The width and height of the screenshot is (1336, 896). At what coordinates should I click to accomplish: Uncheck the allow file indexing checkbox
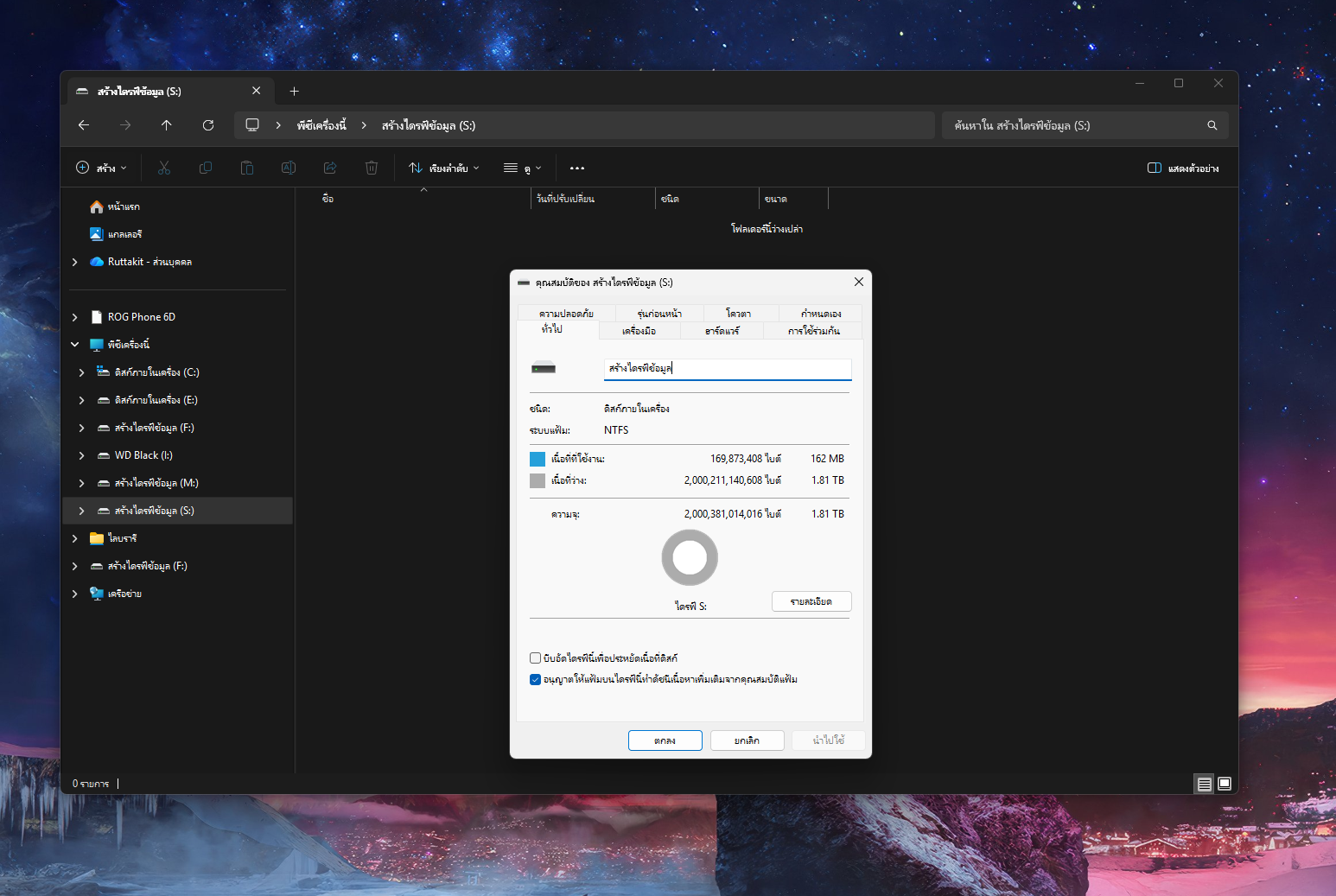coord(536,680)
